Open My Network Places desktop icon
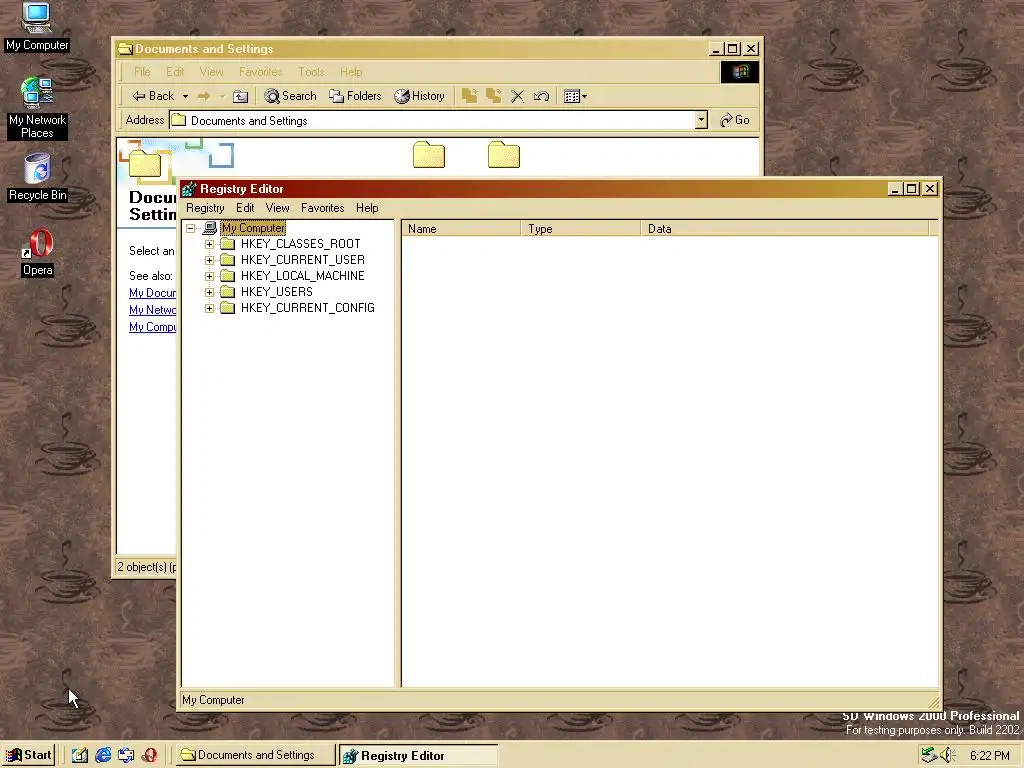The height and width of the screenshot is (768, 1024). [37, 108]
